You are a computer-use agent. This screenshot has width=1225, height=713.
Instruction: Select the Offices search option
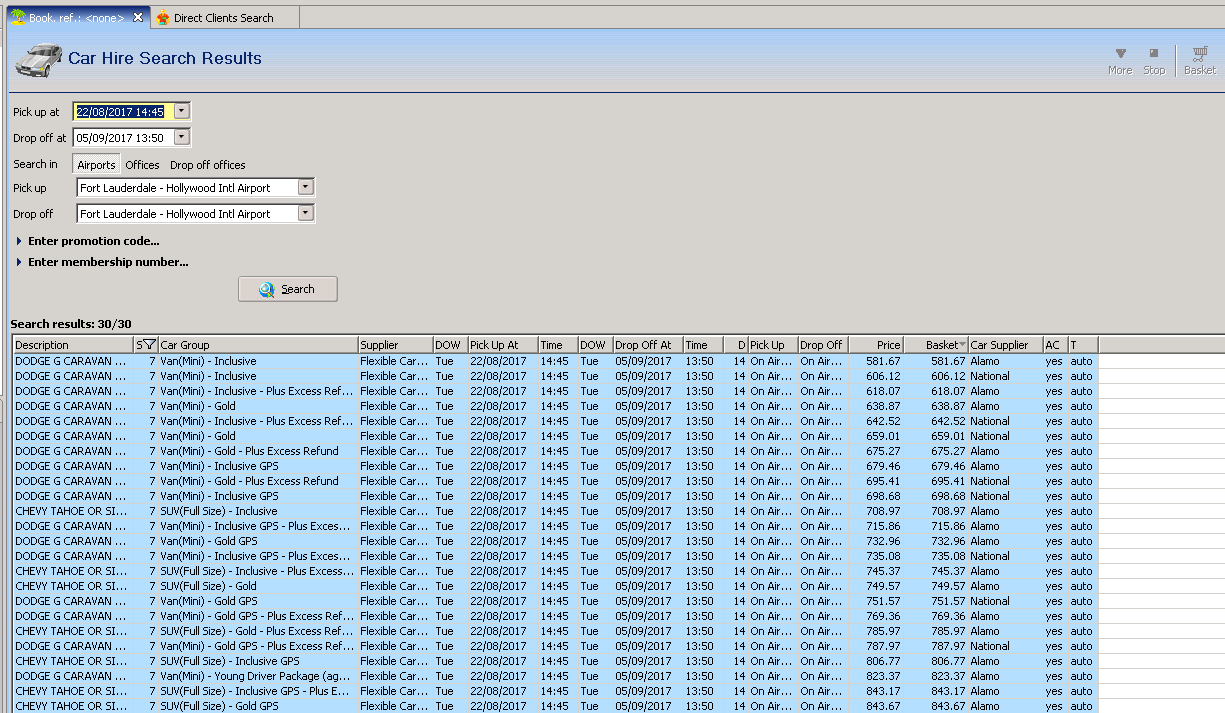[x=142, y=165]
